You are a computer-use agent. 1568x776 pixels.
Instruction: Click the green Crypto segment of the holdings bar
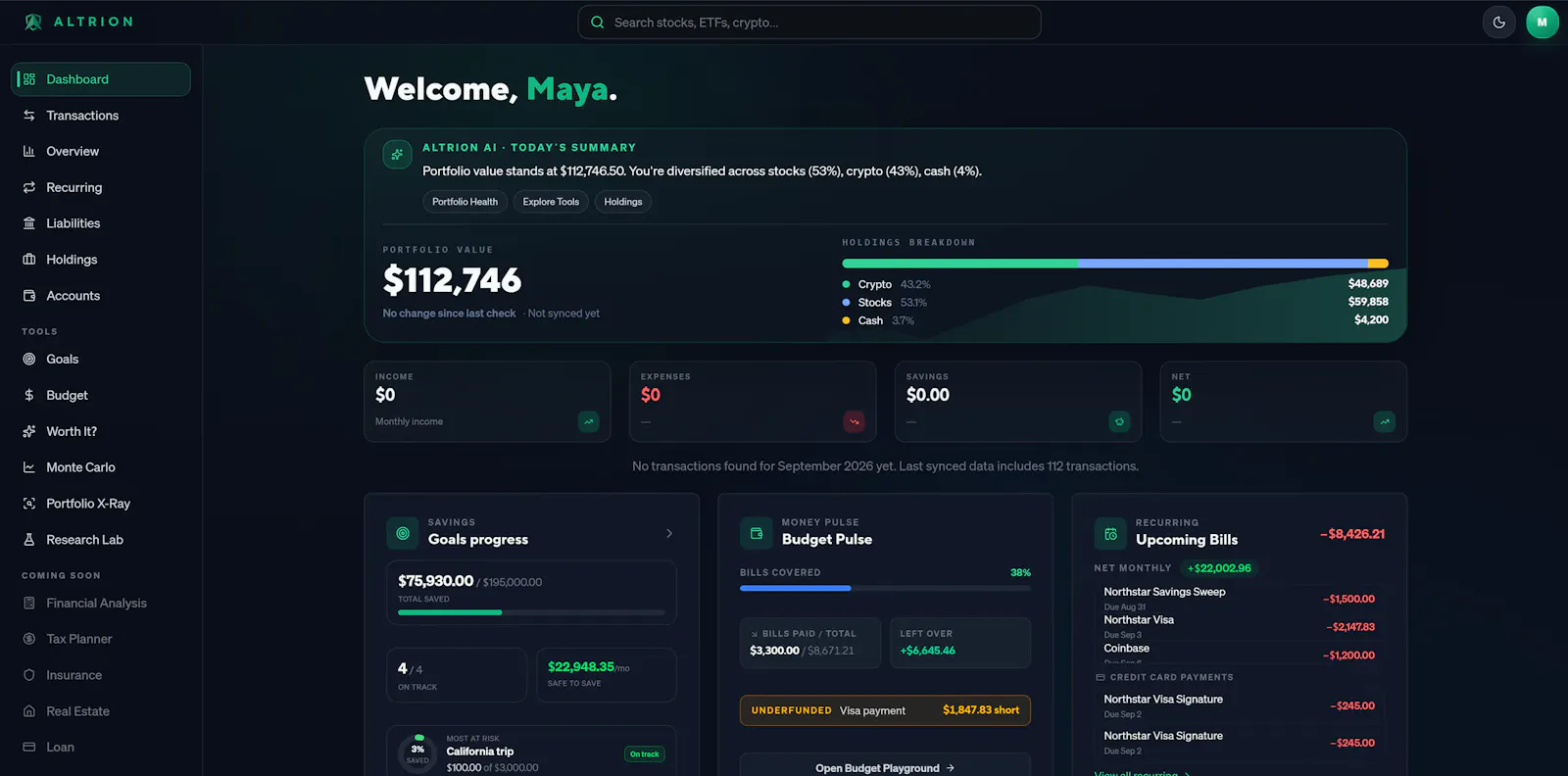tap(960, 264)
